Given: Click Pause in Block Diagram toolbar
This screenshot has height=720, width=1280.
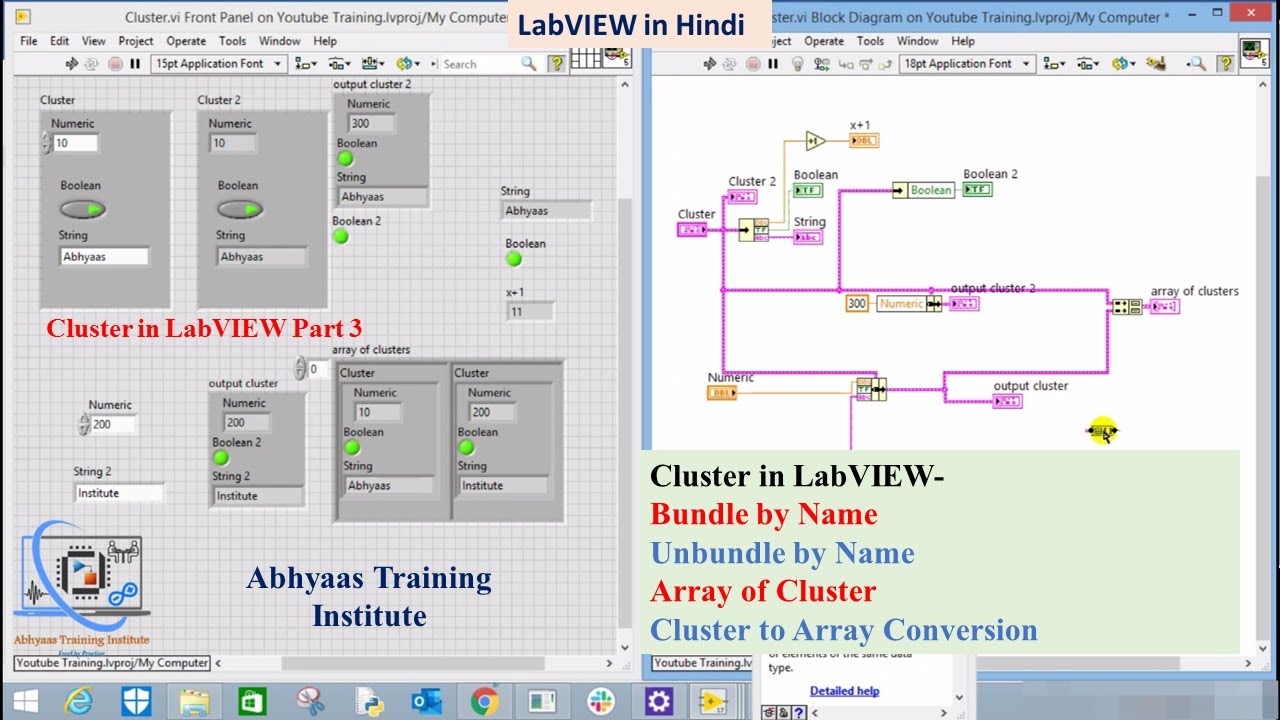Looking at the screenshot, I should pyautogui.click(x=773, y=64).
